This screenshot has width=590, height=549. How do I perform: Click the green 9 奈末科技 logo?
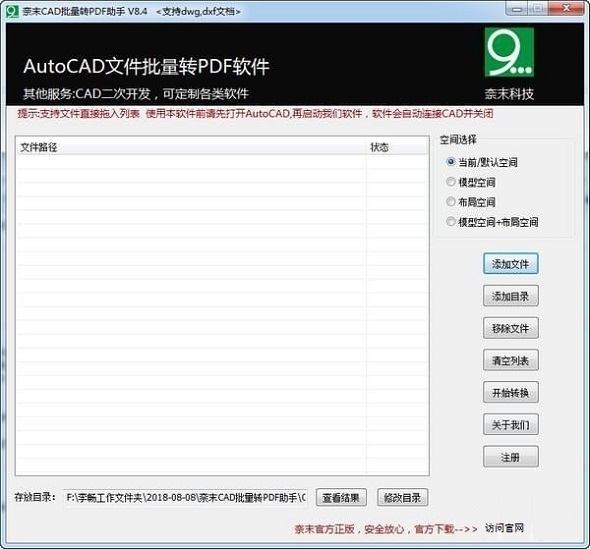tap(509, 52)
